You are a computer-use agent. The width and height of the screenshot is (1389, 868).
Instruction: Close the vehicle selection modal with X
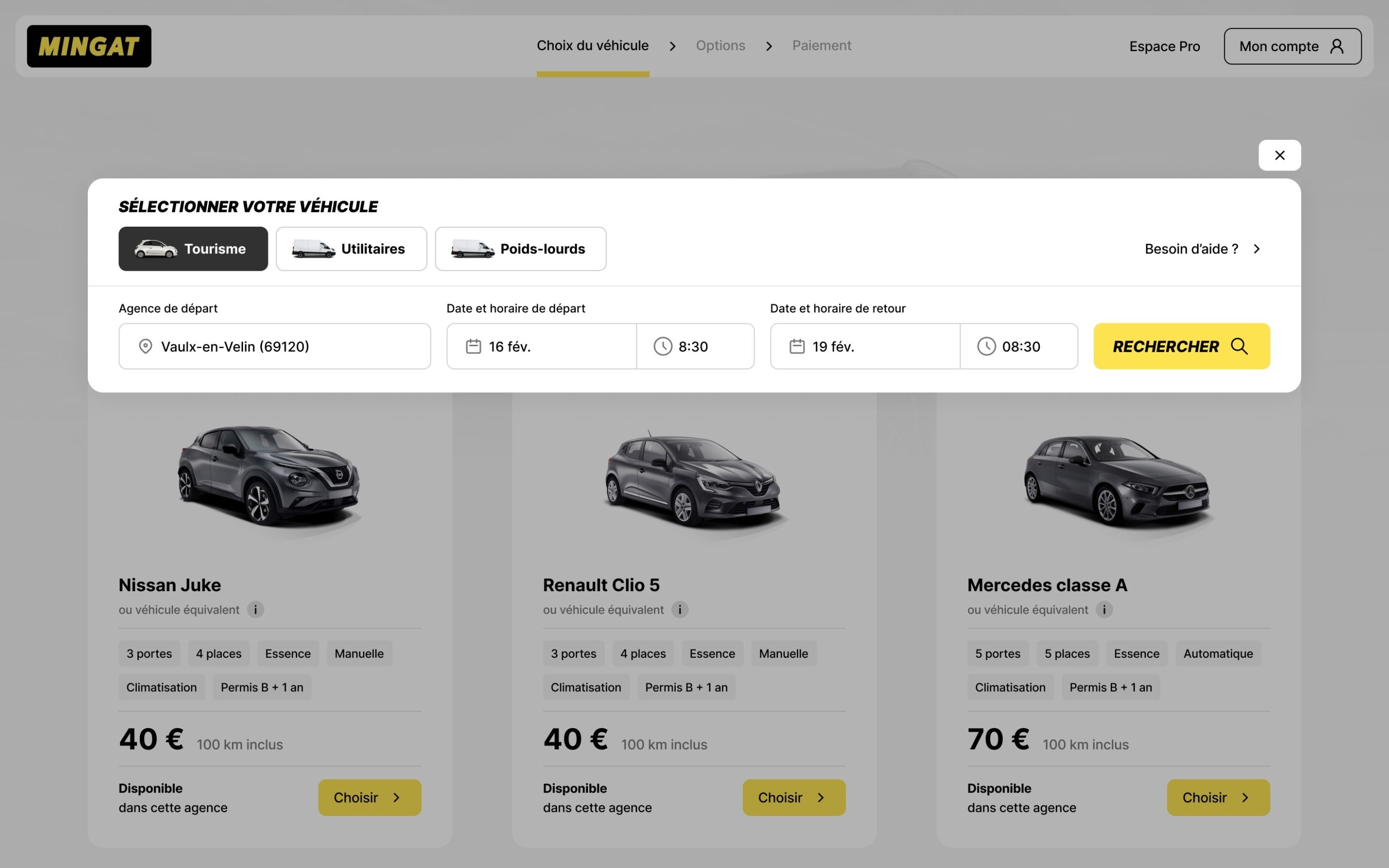(x=1279, y=155)
